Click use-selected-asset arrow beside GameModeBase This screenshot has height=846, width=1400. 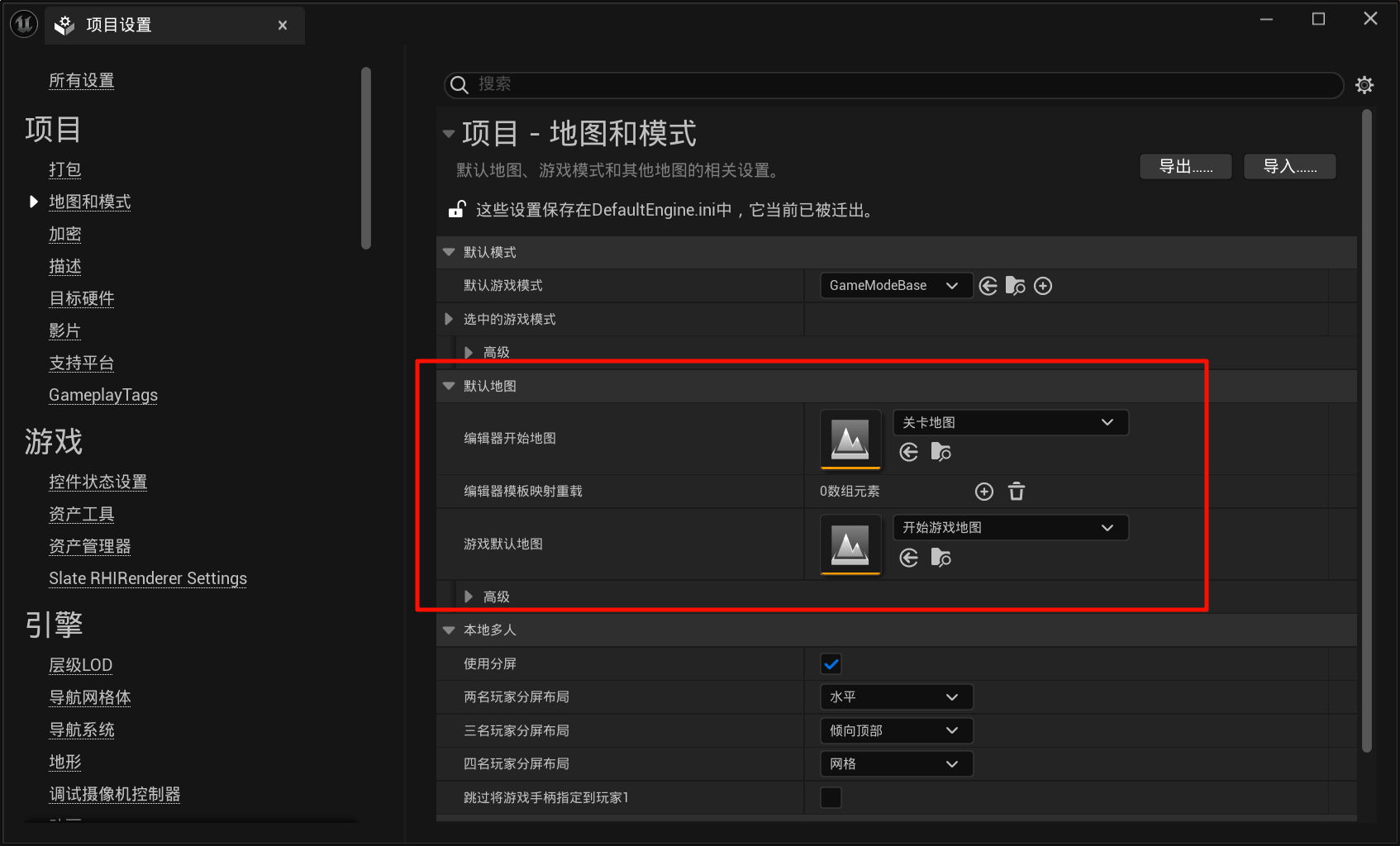988,286
